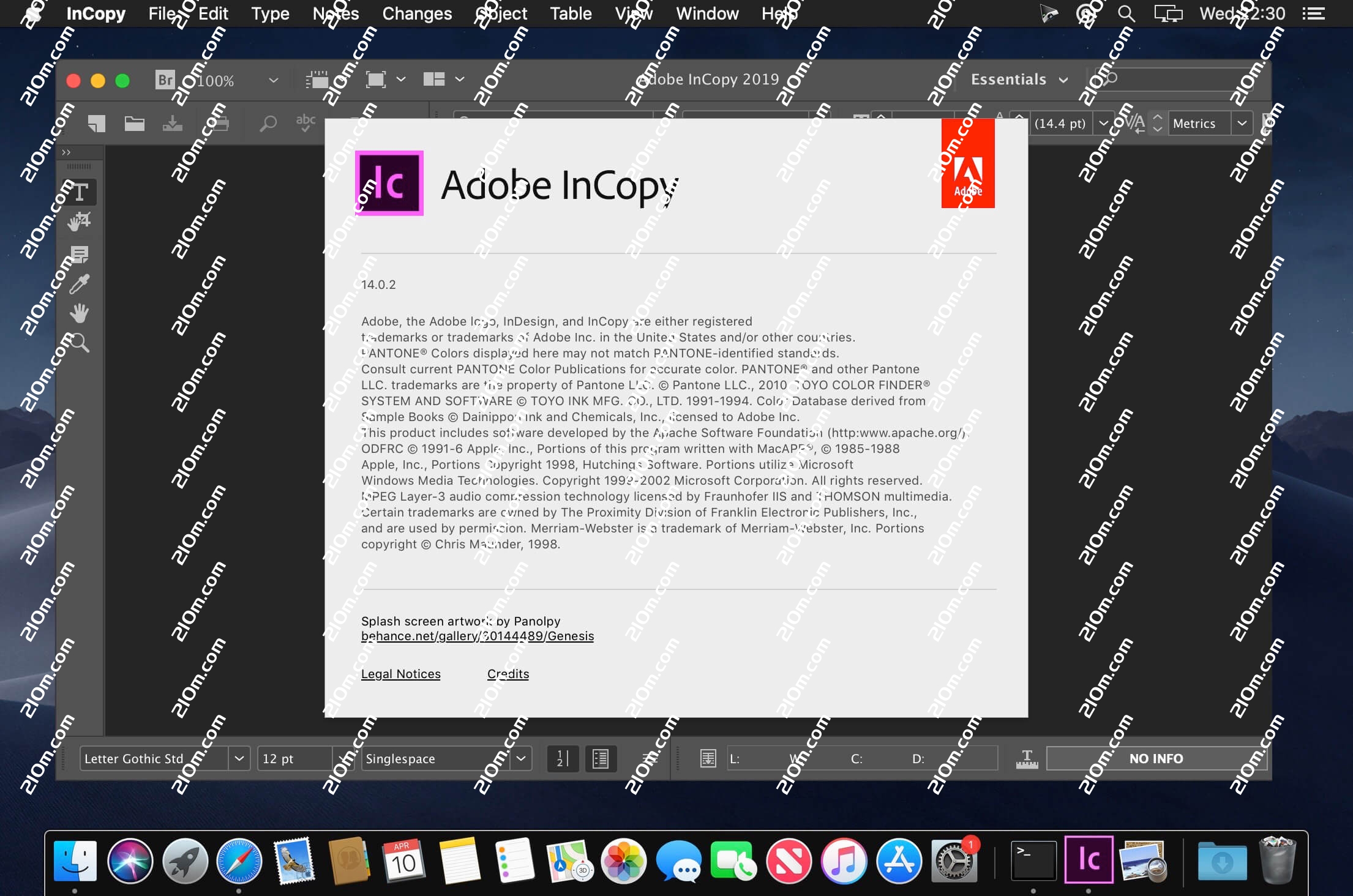Viewport: 1353px width, 896px height.
Task: Open the Credits link
Action: [x=508, y=674]
